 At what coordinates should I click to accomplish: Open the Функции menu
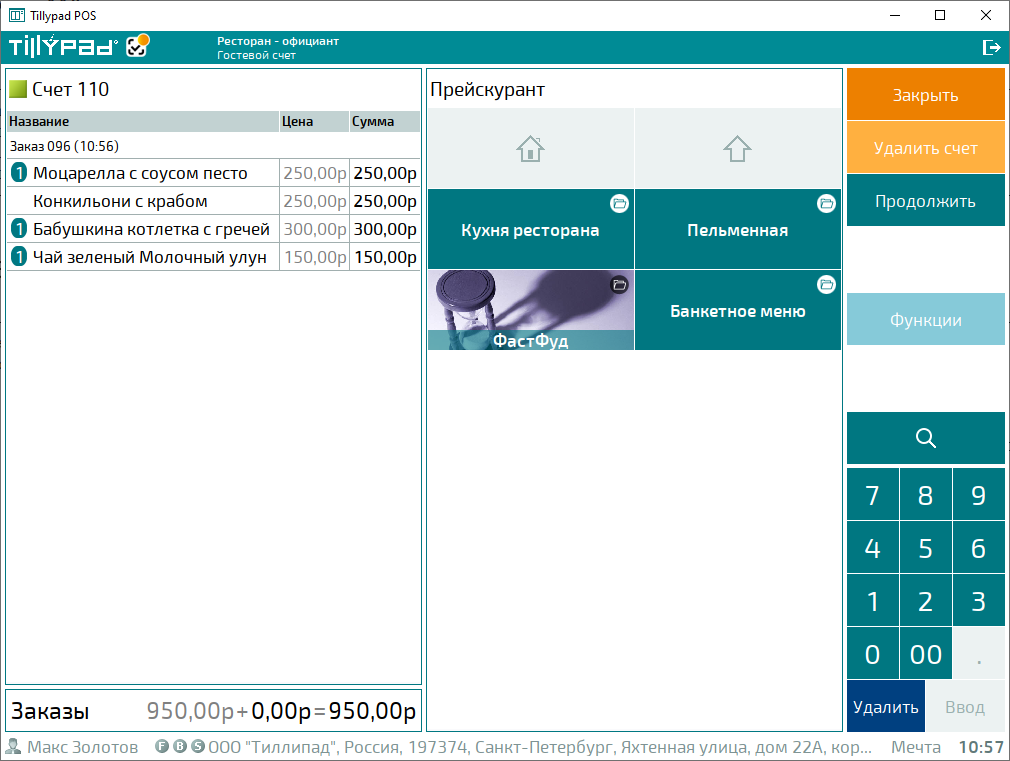click(925, 320)
